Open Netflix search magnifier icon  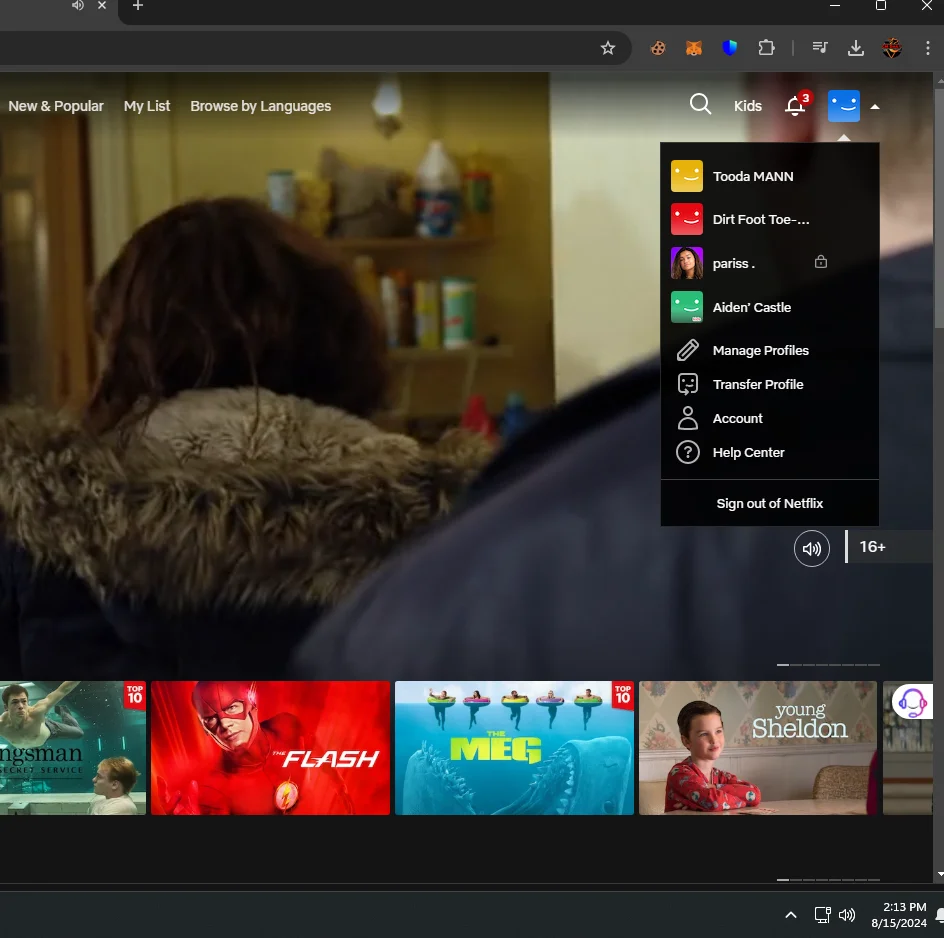[x=700, y=104]
